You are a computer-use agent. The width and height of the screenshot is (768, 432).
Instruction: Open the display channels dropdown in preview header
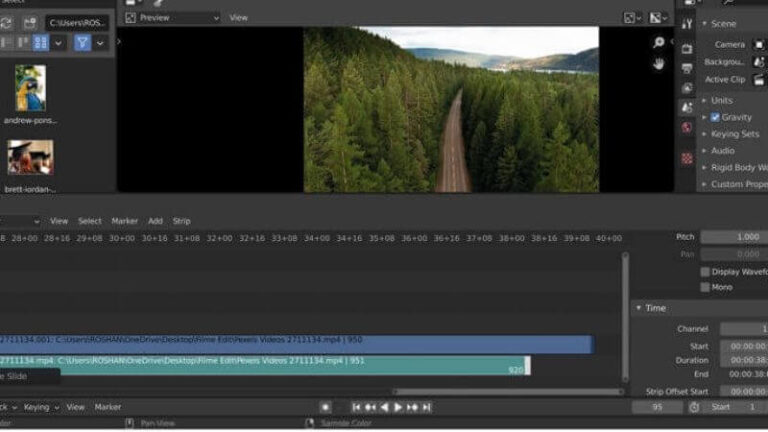[x=632, y=18]
